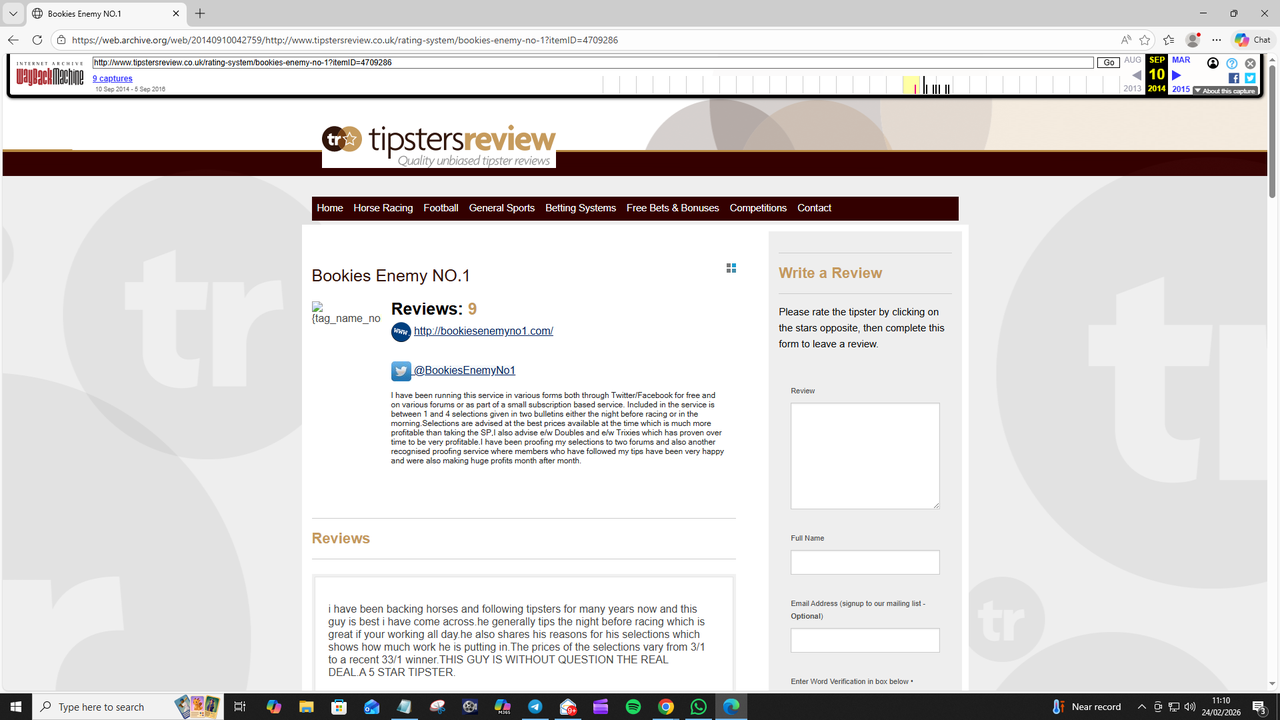Screen dimensions: 1280x720
Task: Click inside the Review text area
Action: tap(864, 455)
